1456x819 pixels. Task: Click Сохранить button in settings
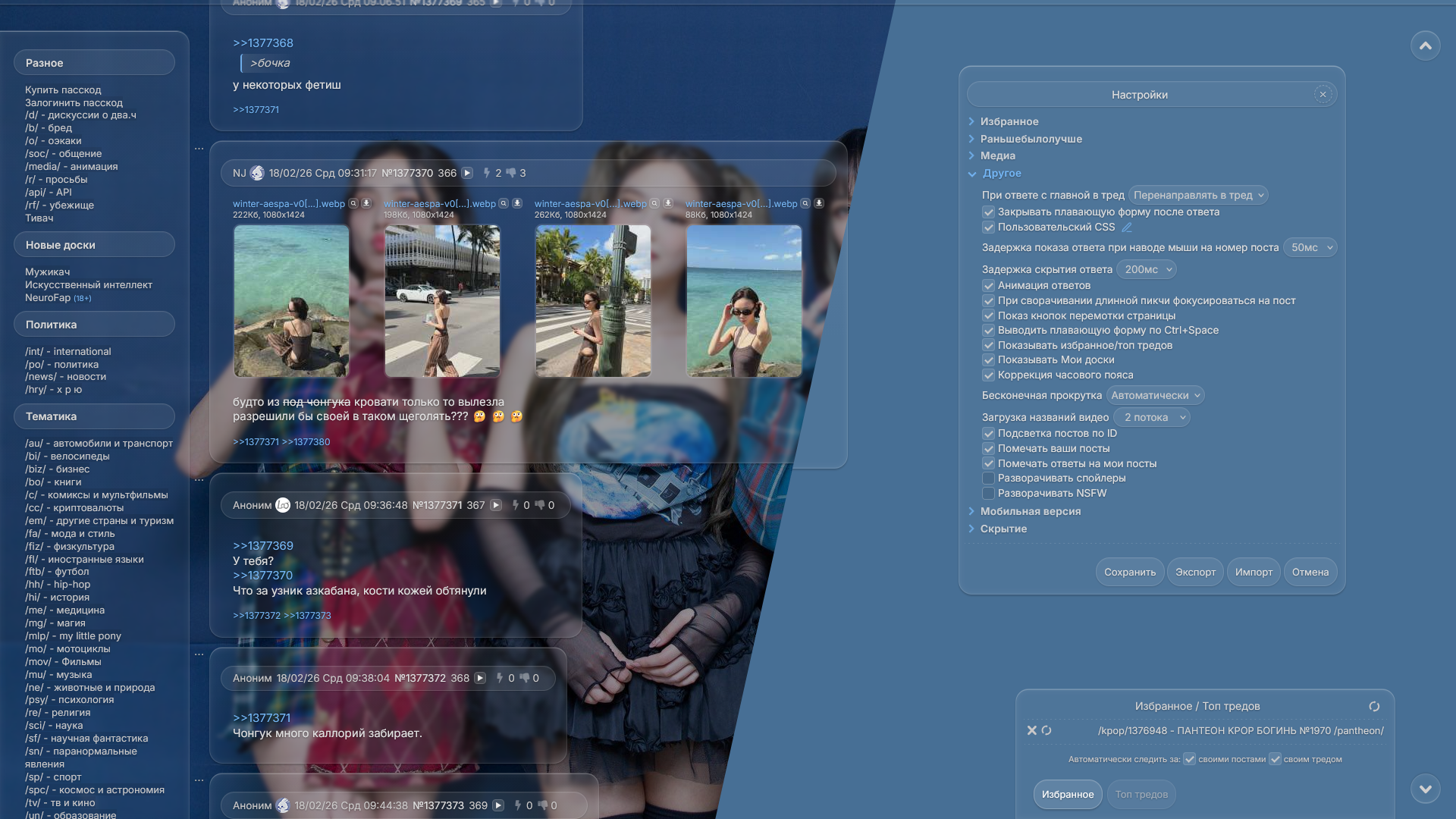(1129, 572)
